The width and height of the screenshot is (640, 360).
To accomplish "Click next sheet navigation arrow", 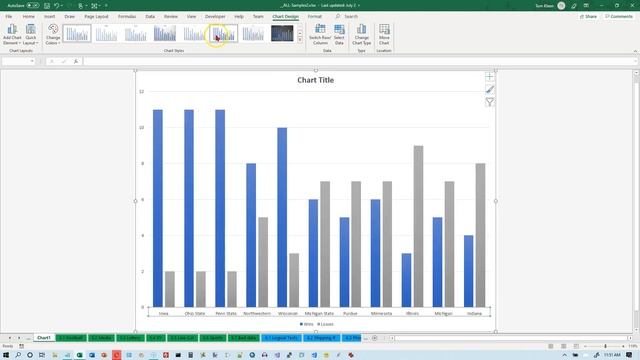I will (x=19, y=338).
